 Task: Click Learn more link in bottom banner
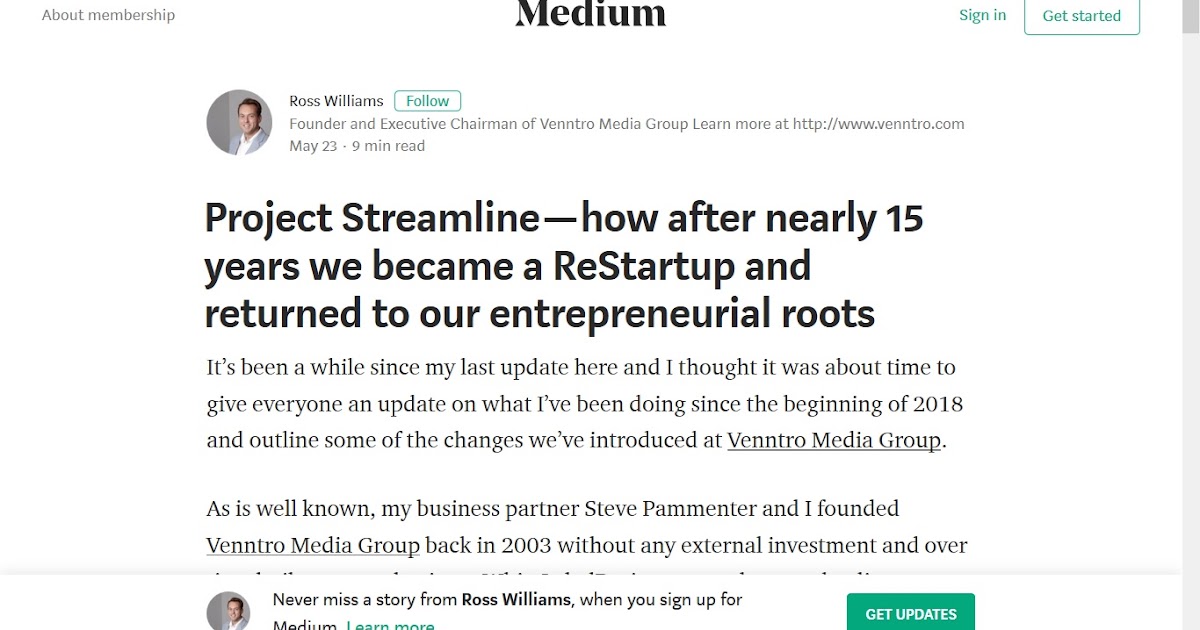point(390,625)
